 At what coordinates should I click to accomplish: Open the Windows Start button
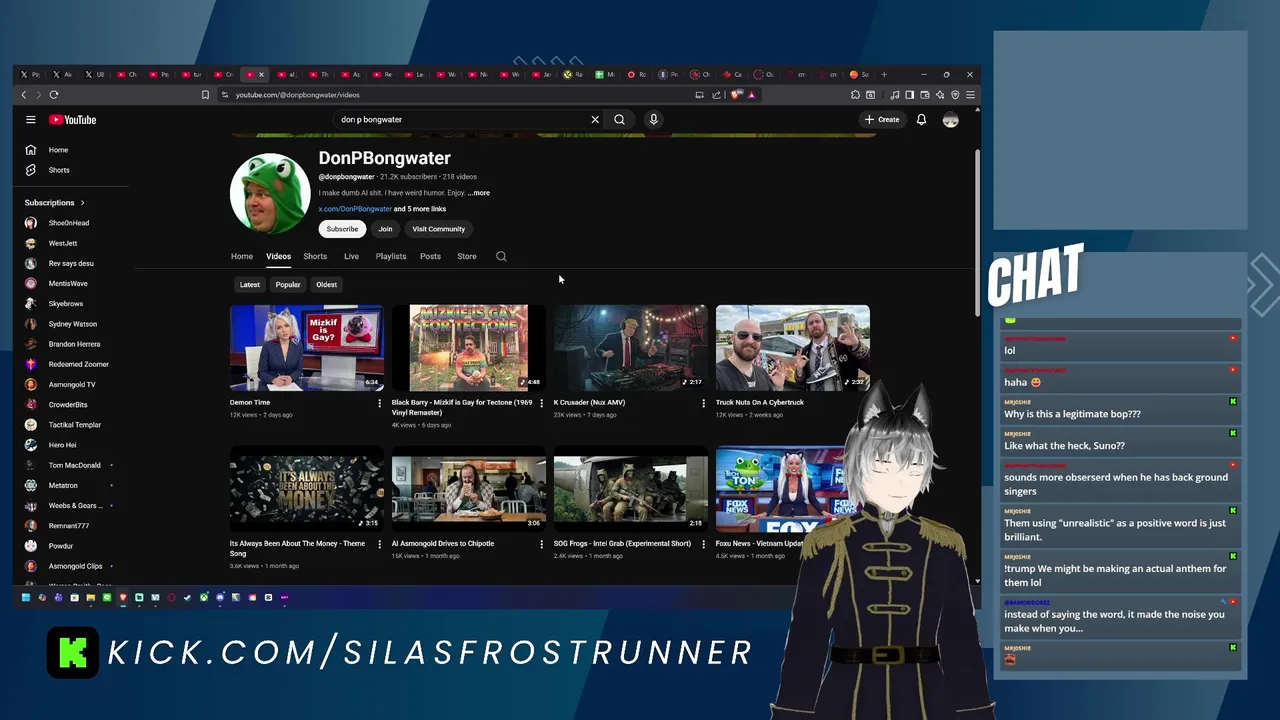[26, 597]
